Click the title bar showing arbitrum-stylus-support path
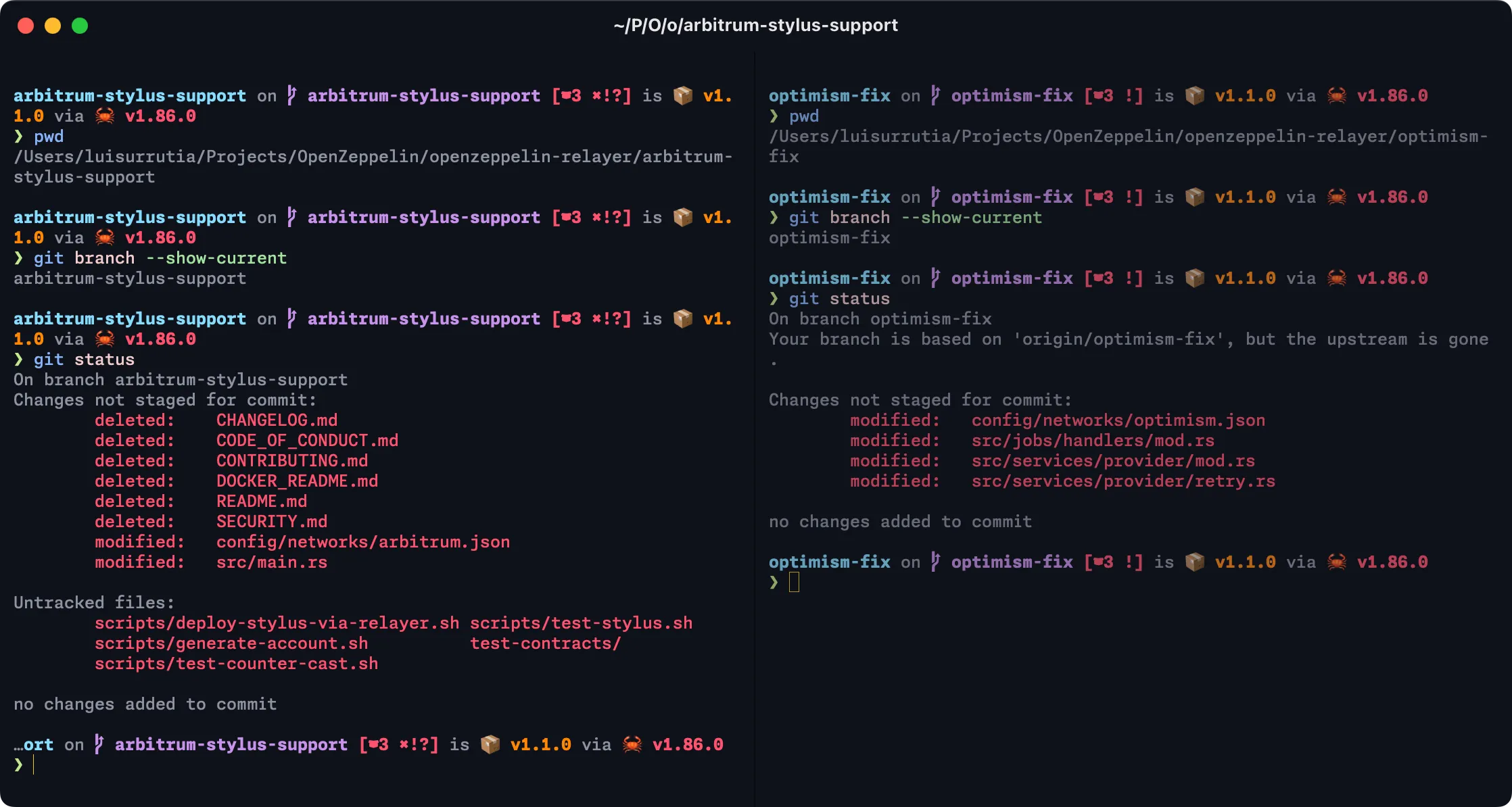 756,25
